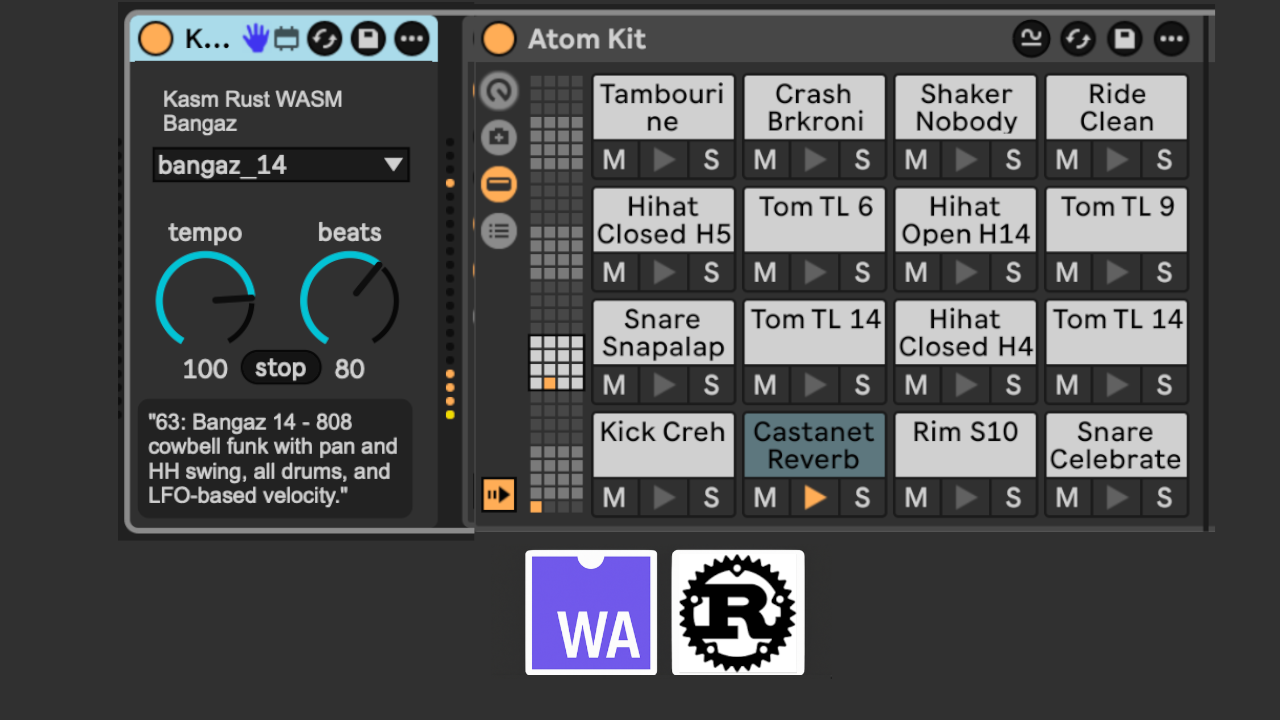Show the chain list in rack sidebar
This screenshot has height=720, width=1280.
pos(499,231)
